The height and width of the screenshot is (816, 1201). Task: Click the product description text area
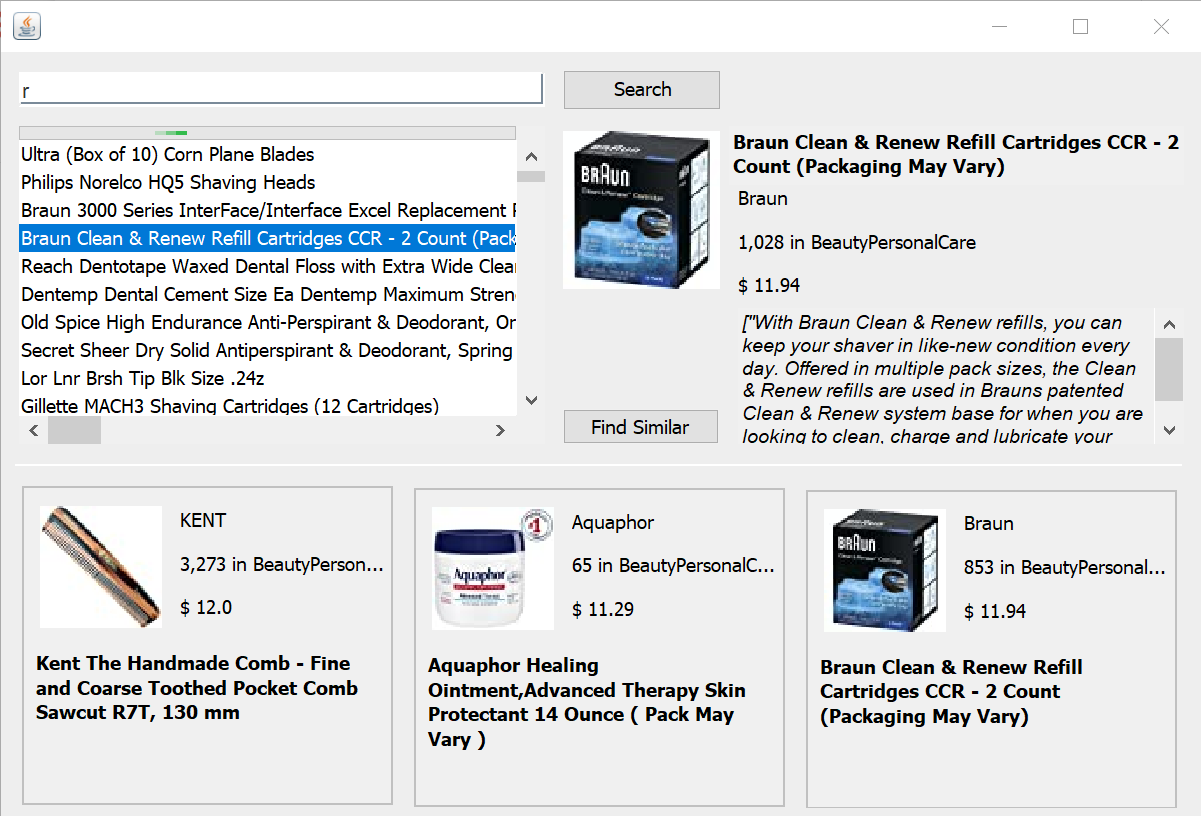point(946,377)
